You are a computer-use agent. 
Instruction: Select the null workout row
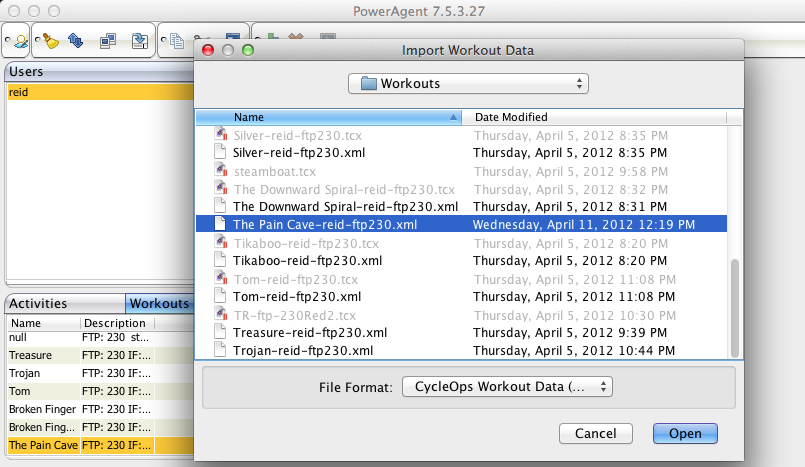click(x=100, y=337)
